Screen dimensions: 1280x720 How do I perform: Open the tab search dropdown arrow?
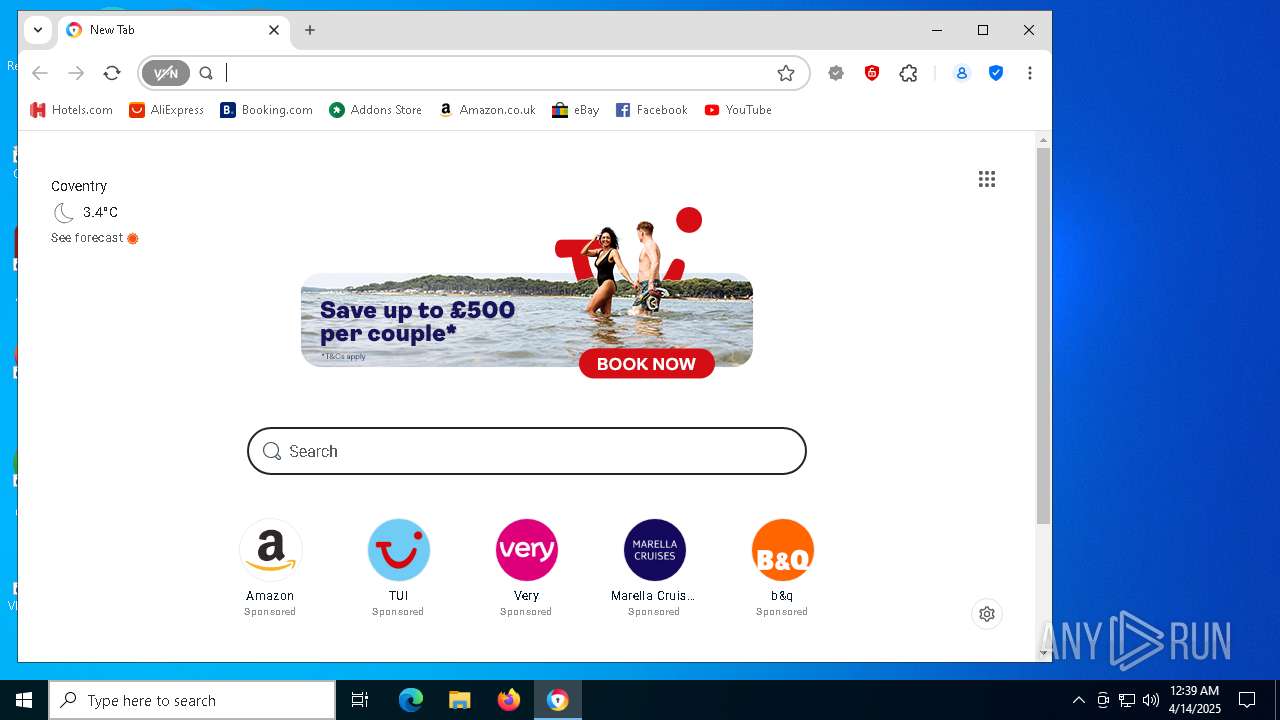[38, 30]
